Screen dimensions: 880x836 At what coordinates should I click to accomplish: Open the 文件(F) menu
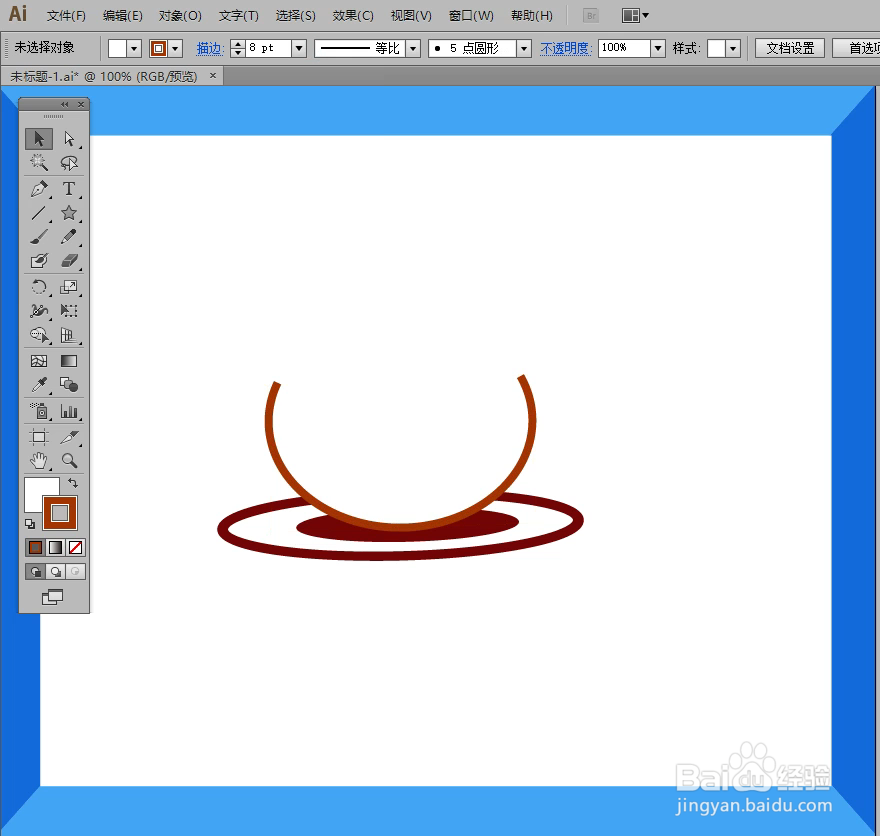tap(66, 16)
